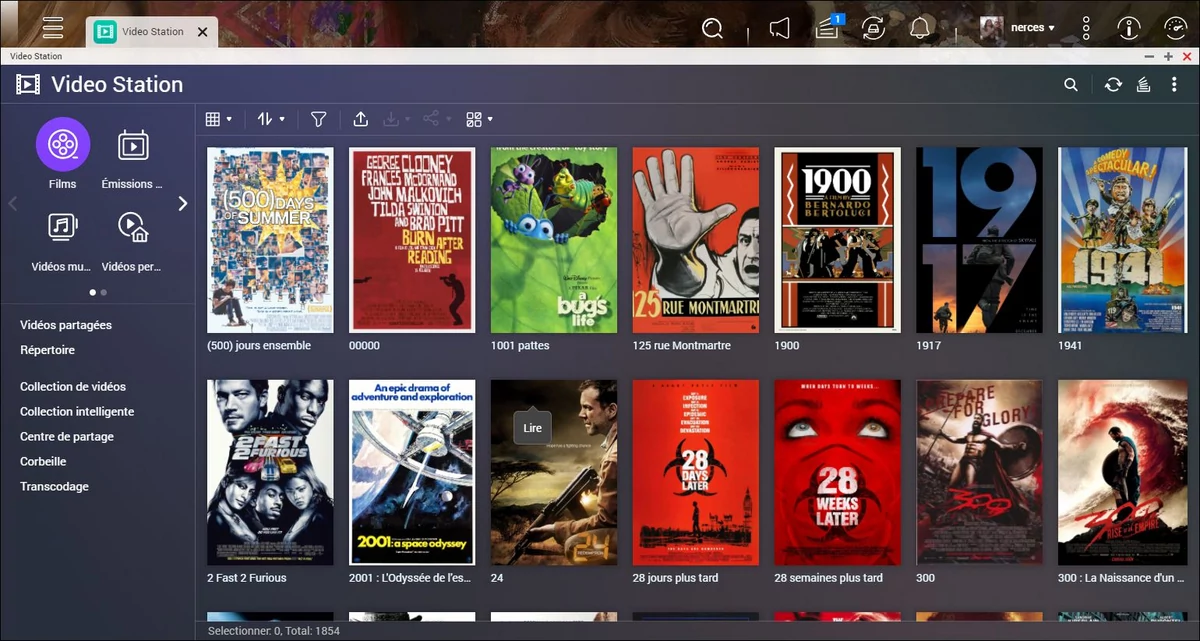Click the title 28 semaines plus tard
Screen dimensions: 1200x641
coord(829,578)
